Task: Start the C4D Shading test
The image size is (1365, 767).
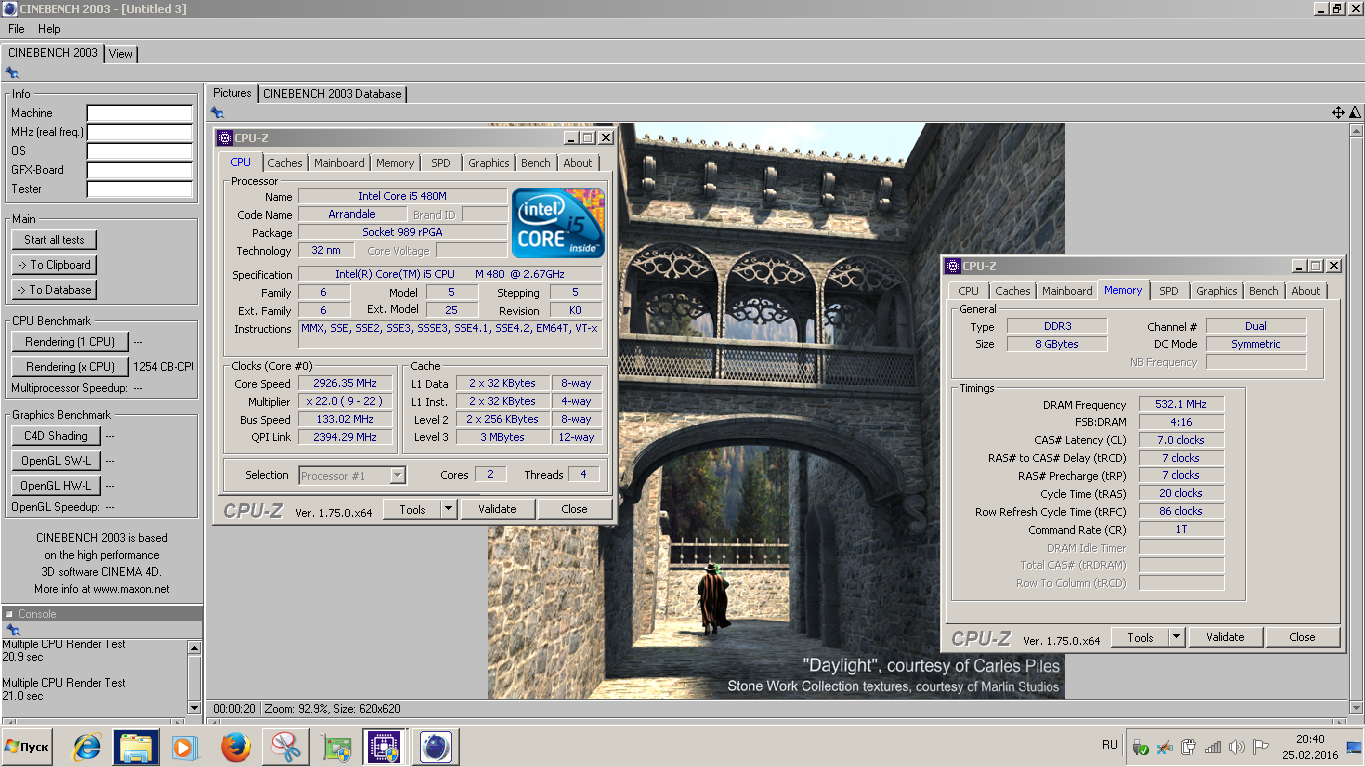Action: tap(56, 436)
